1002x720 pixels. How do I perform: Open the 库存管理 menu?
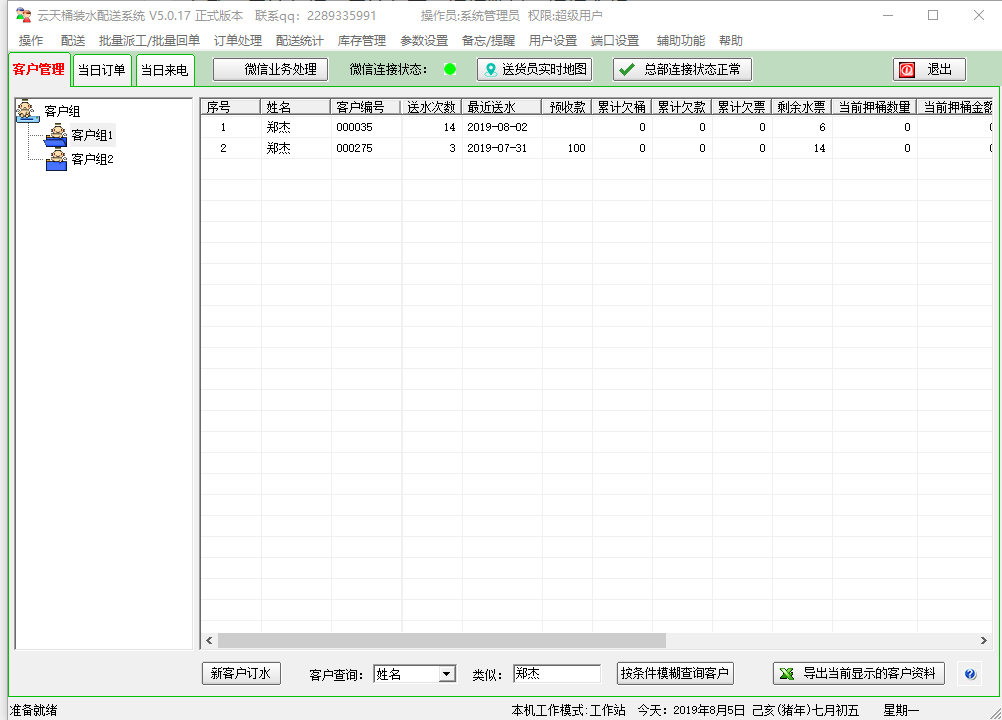[362, 40]
